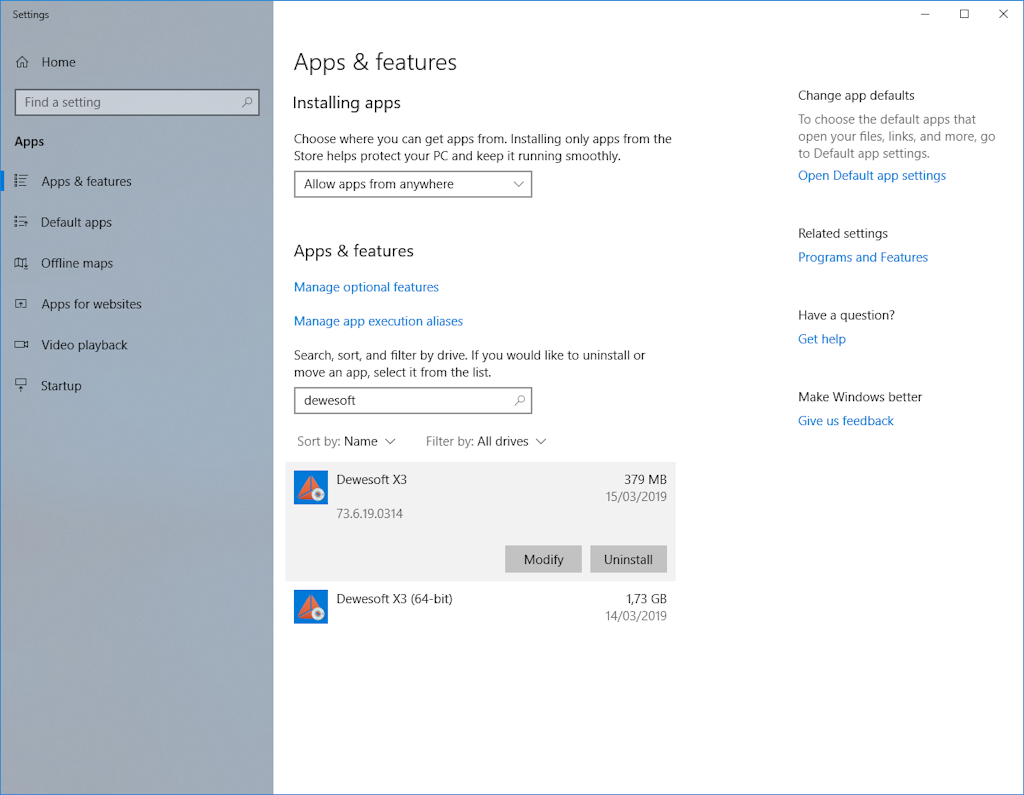Click version number 73.6.19.0314
This screenshot has width=1024, height=795.
(x=369, y=513)
